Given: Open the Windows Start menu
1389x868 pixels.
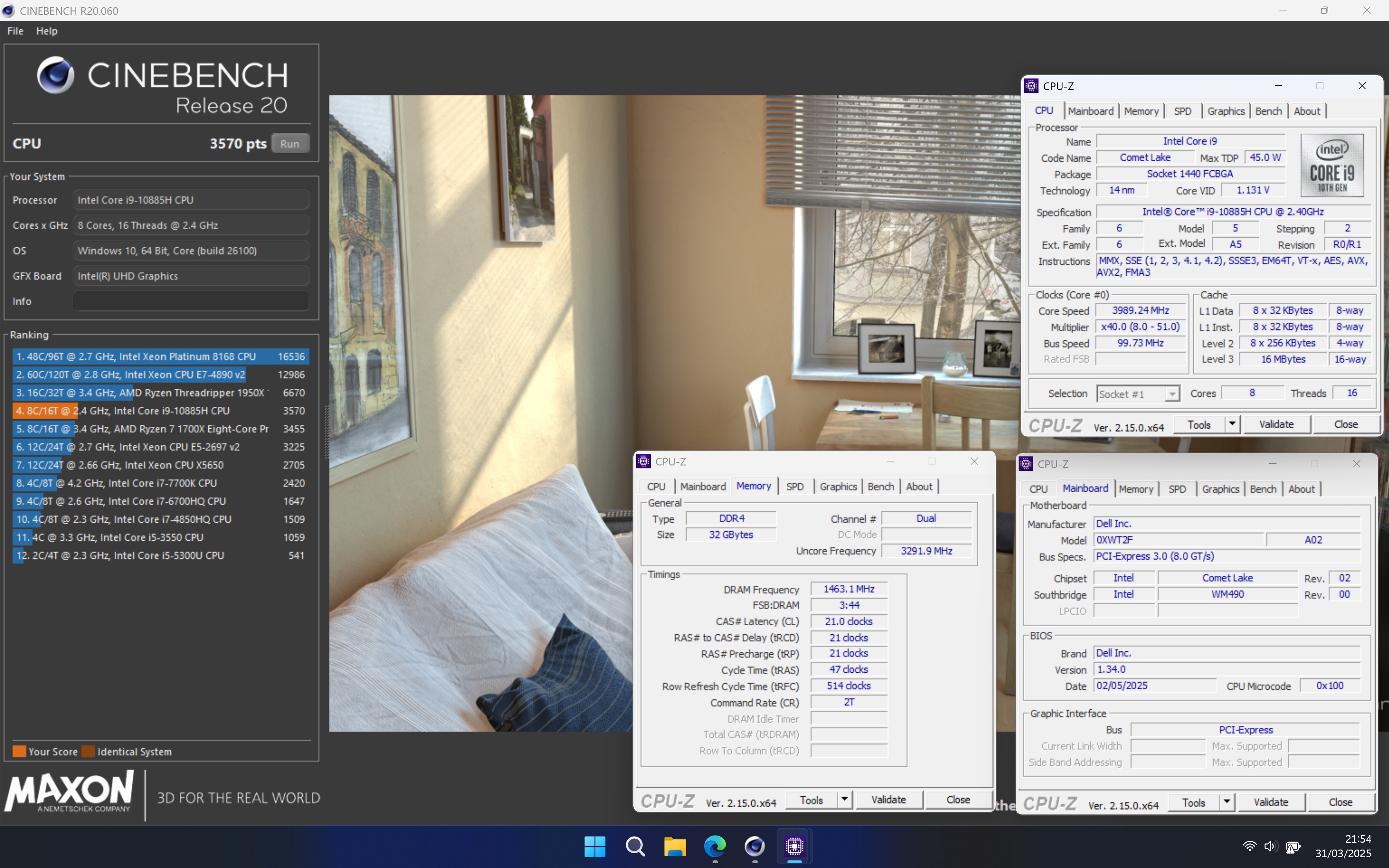Looking at the screenshot, I should tap(595, 846).
